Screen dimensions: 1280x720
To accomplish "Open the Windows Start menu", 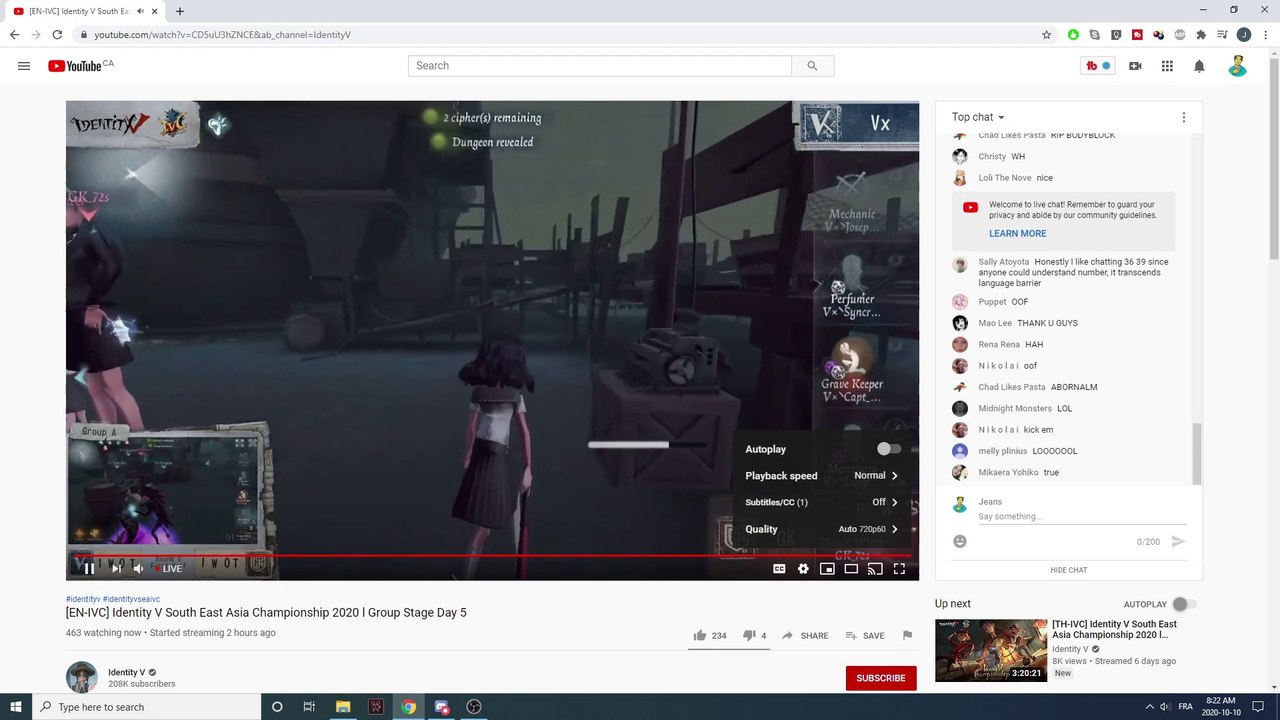I will (x=16, y=707).
